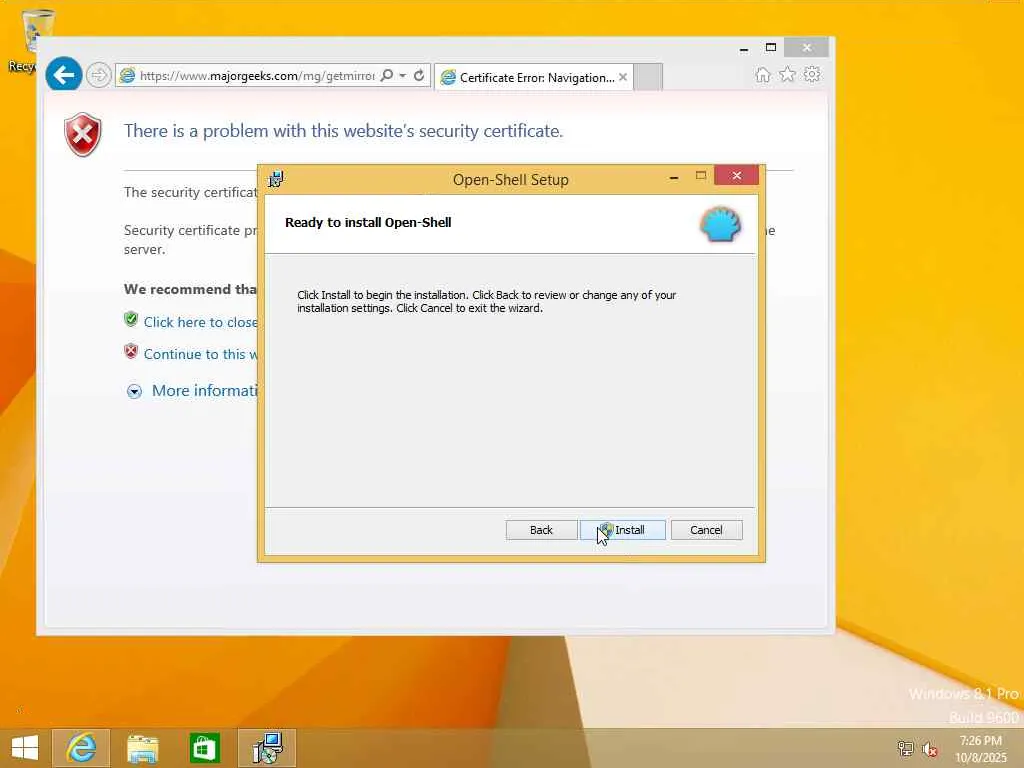The image size is (1024, 768).
Task: Go back in Internet Explorer
Action: click(x=64, y=75)
